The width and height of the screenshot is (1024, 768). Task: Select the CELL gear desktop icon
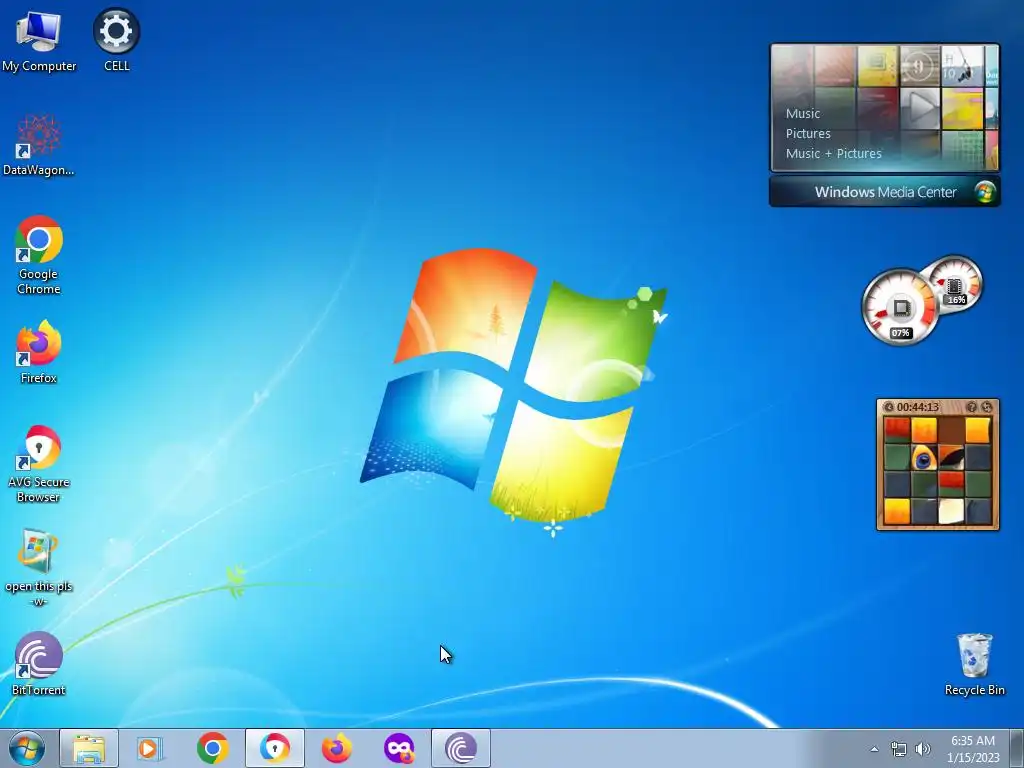point(116,40)
